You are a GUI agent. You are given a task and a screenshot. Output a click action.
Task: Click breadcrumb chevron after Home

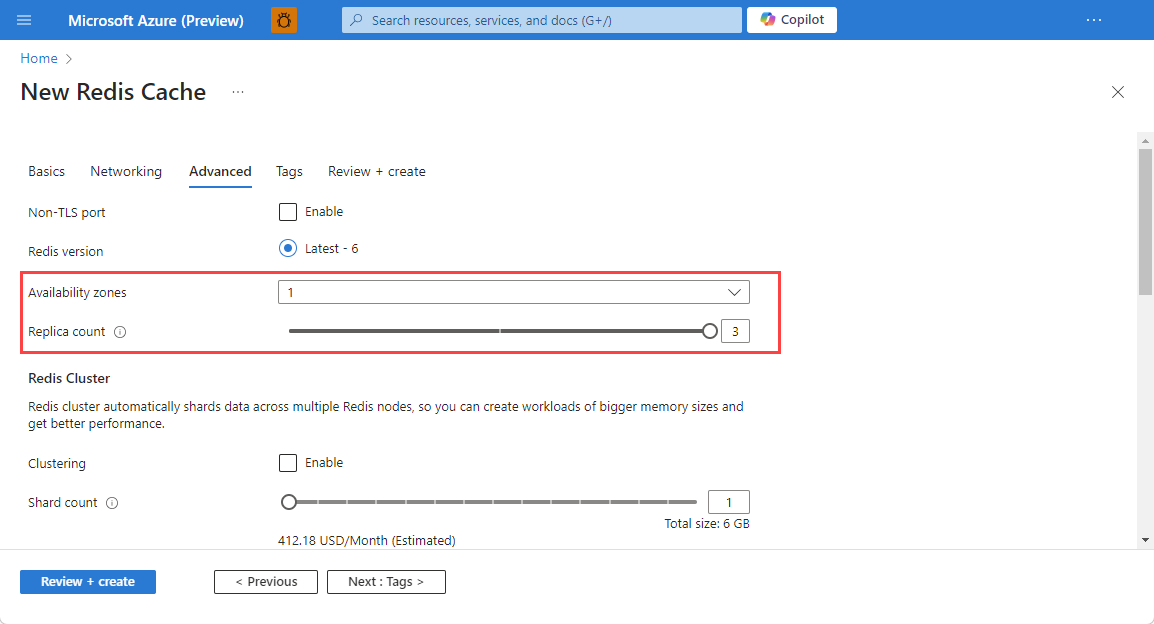[69, 59]
